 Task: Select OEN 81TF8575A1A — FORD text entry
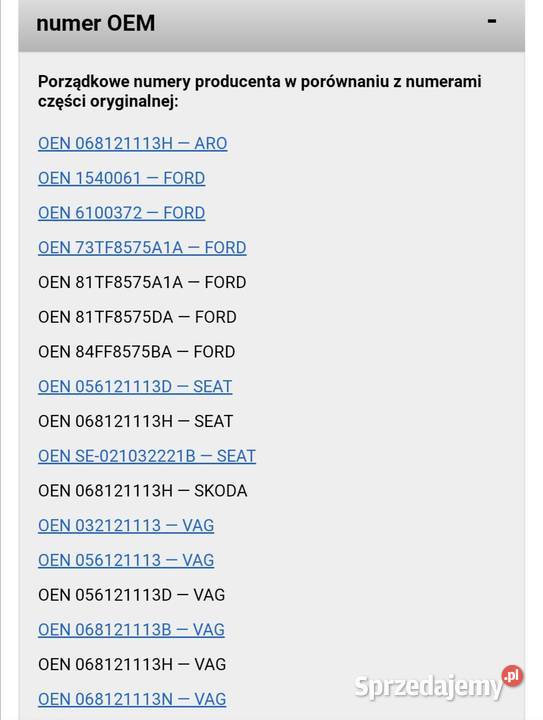pyautogui.click(x=142, y=282)
